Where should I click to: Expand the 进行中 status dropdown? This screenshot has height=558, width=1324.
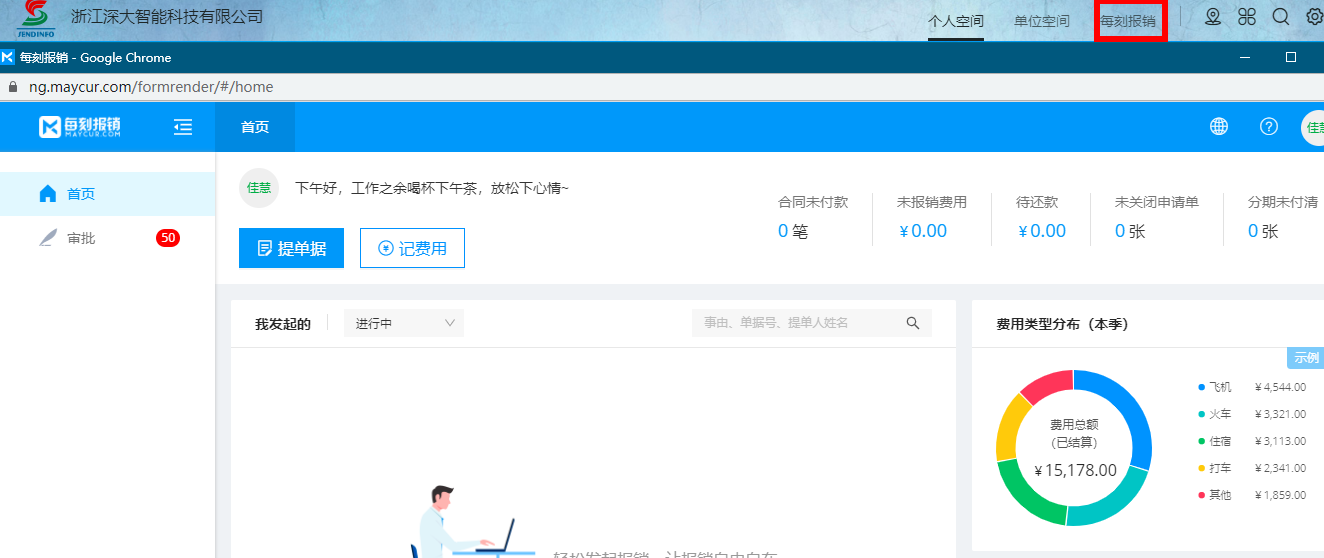pos(404,323)
